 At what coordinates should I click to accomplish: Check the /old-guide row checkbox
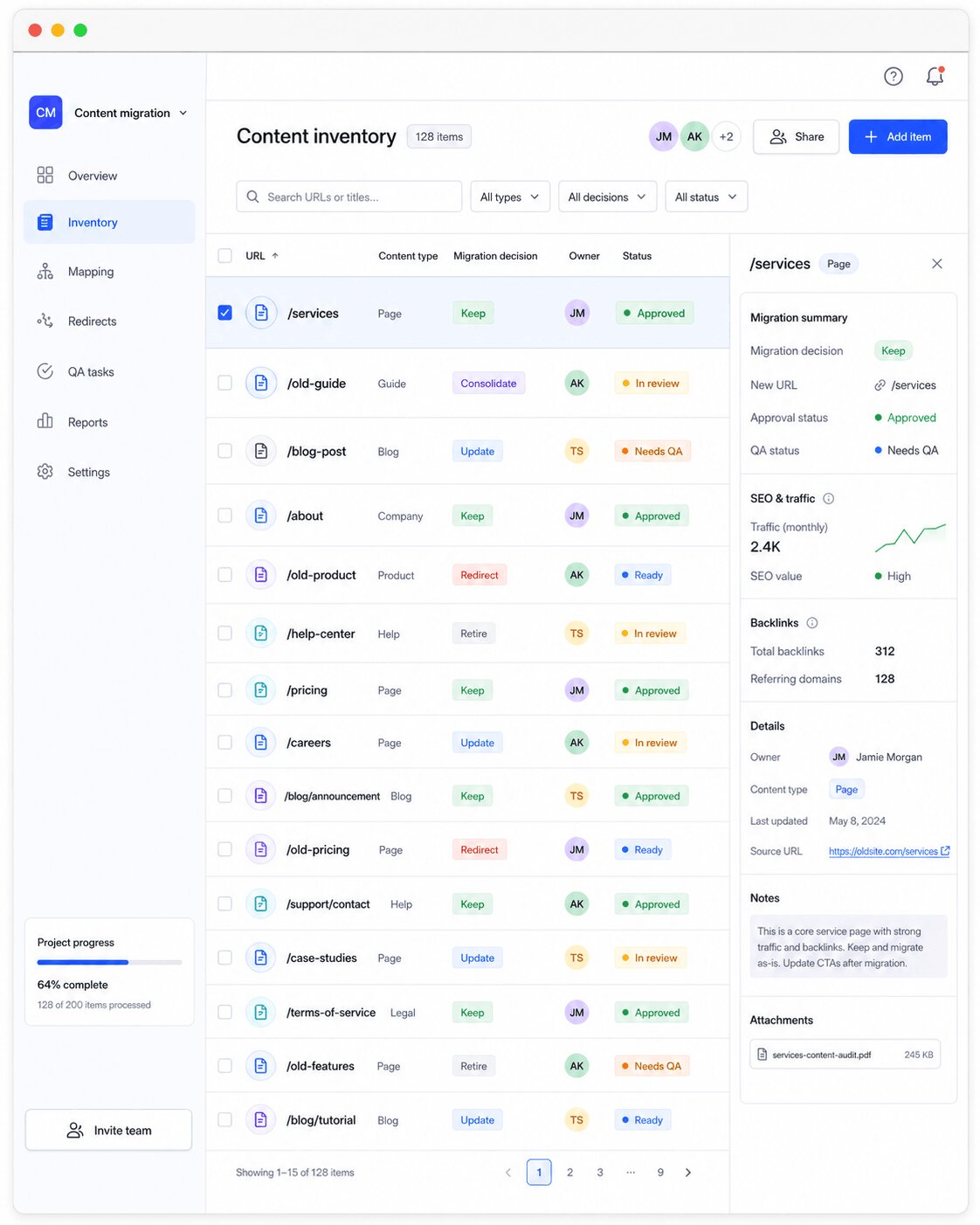click(224, 383)
